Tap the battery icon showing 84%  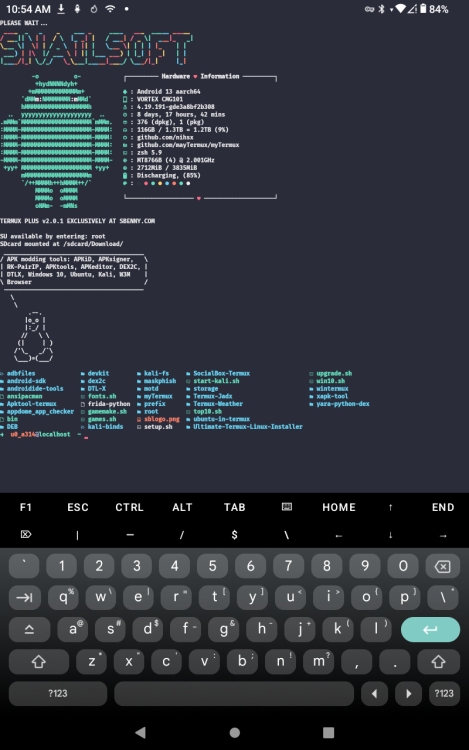[423, 9]
